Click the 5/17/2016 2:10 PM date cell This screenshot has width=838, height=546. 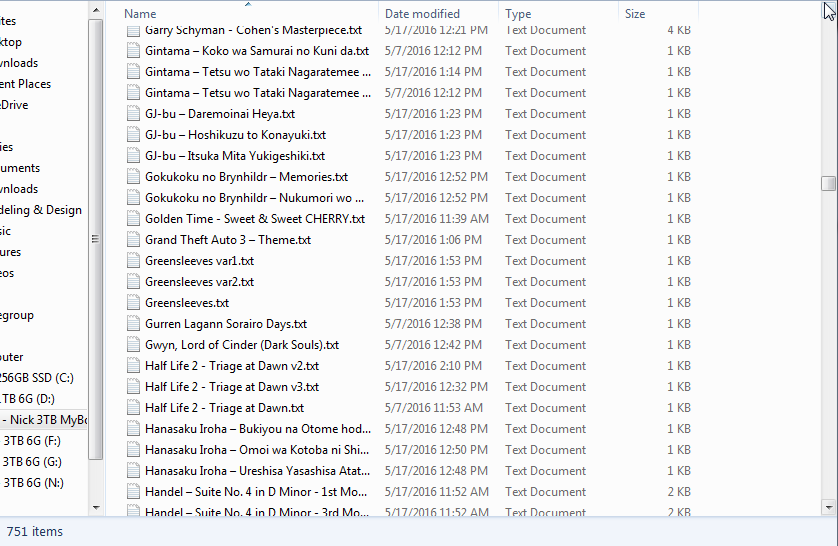point(433,366)
